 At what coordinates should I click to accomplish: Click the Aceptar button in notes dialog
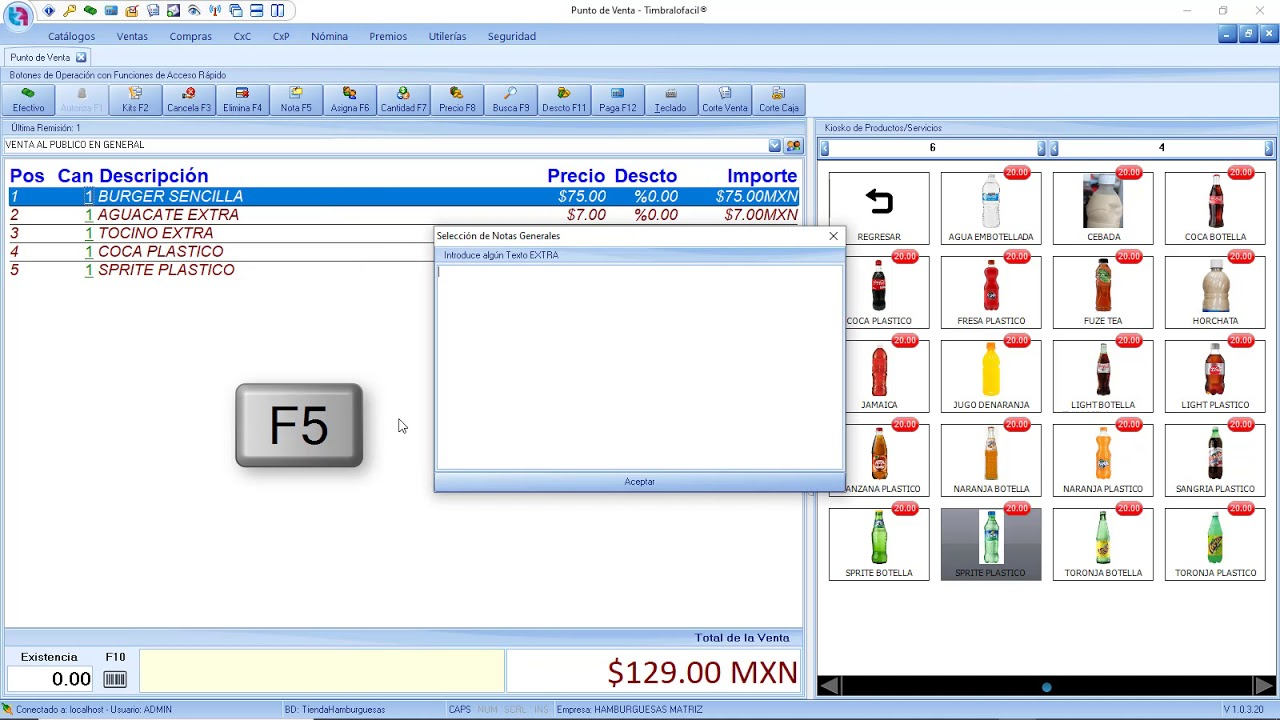tap(639, 482)
